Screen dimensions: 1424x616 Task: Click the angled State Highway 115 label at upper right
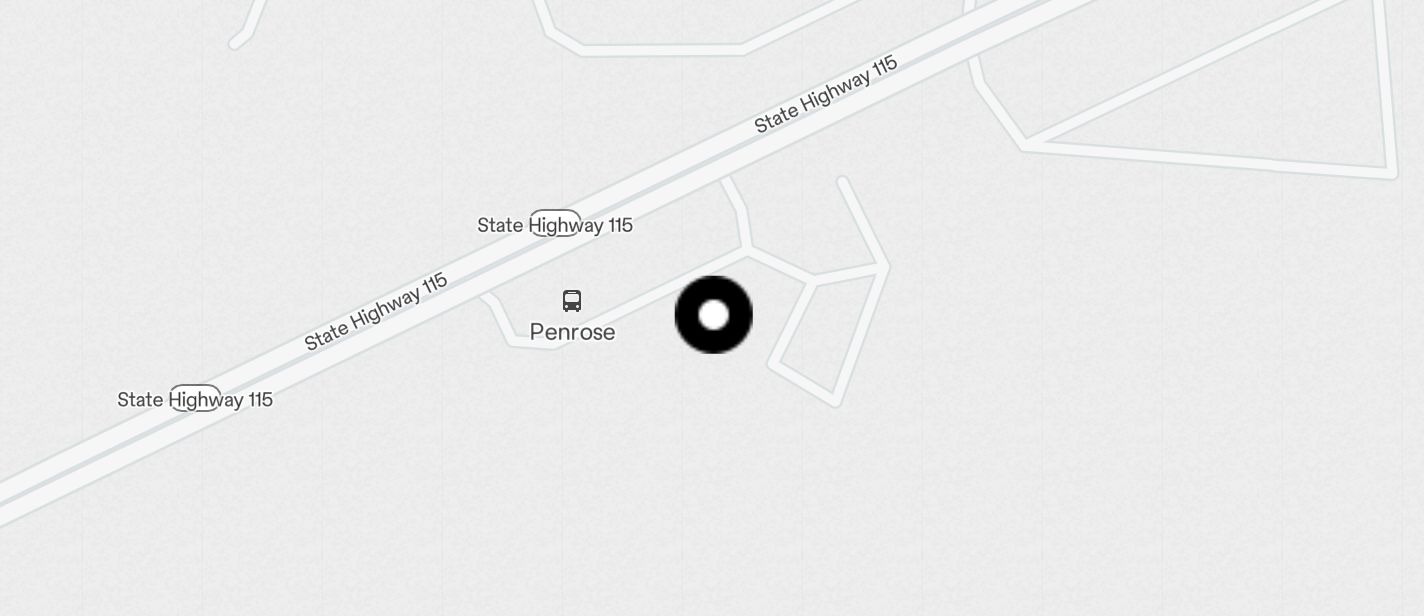pyautogui.click(x=826, y=94)
